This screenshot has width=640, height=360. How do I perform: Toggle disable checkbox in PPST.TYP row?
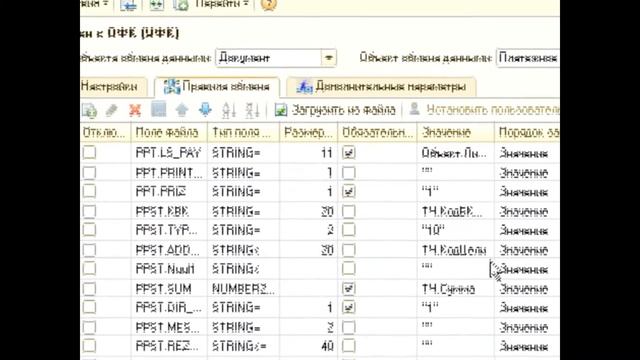point(89,230)
